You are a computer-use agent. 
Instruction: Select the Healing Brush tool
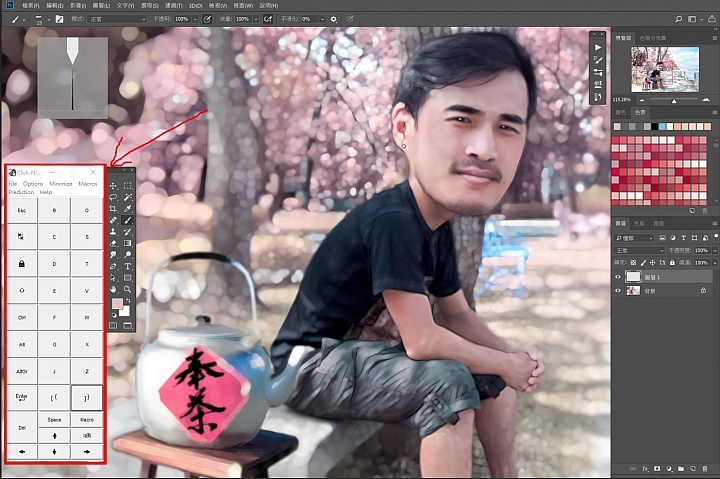(113, 220)
